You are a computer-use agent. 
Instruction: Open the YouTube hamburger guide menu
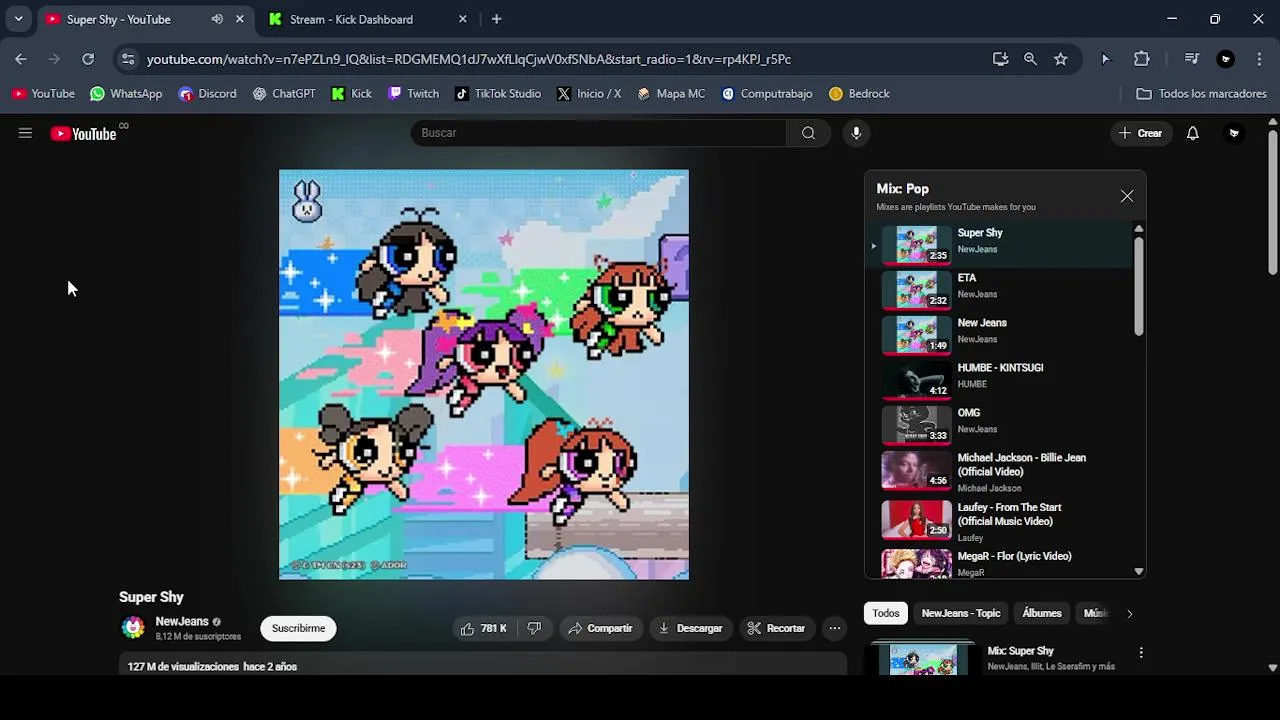coord(25,133)
